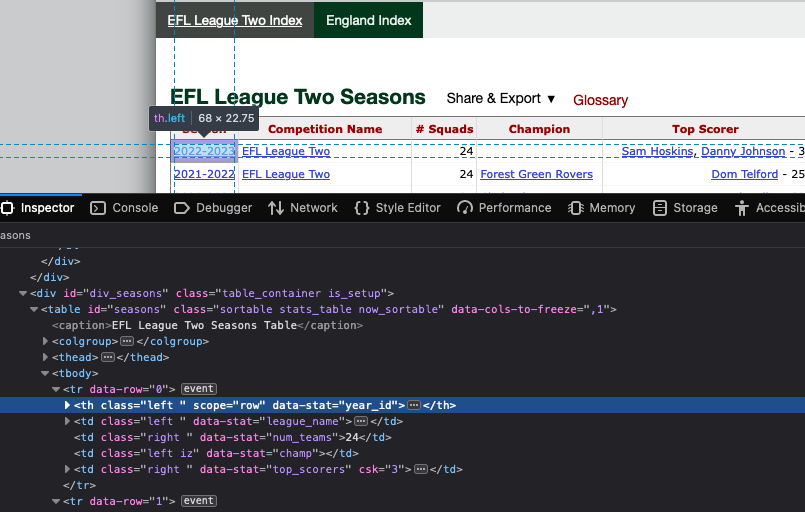Click the EFL League Two Index tab
This screenshot has height=512, width=805.
click(235, 20)
